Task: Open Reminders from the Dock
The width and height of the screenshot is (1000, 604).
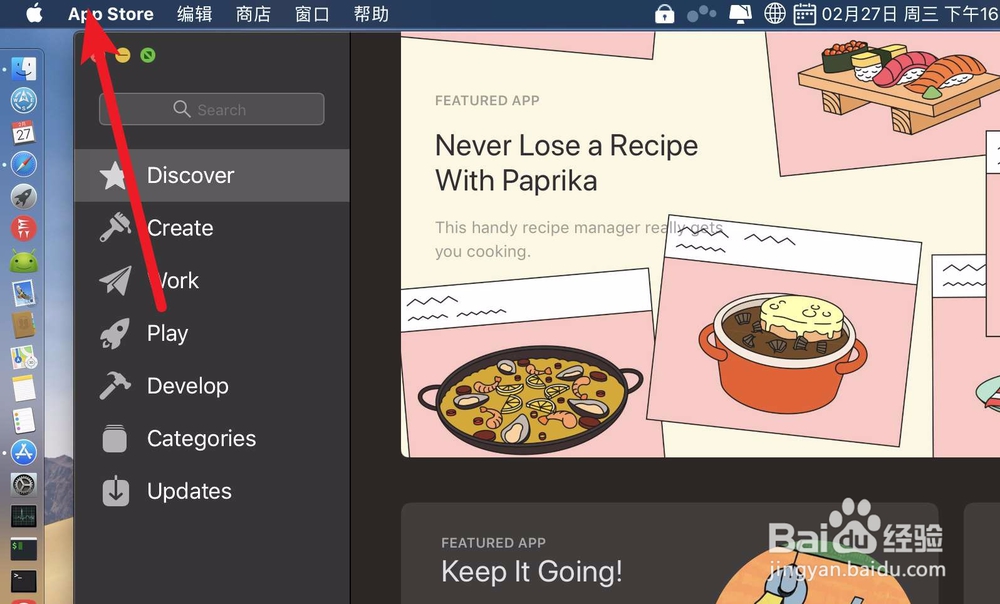Action: pos(24,420)
